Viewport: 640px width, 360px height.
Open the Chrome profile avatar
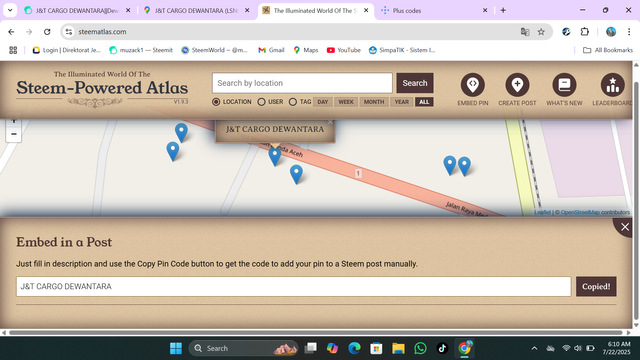611,32
